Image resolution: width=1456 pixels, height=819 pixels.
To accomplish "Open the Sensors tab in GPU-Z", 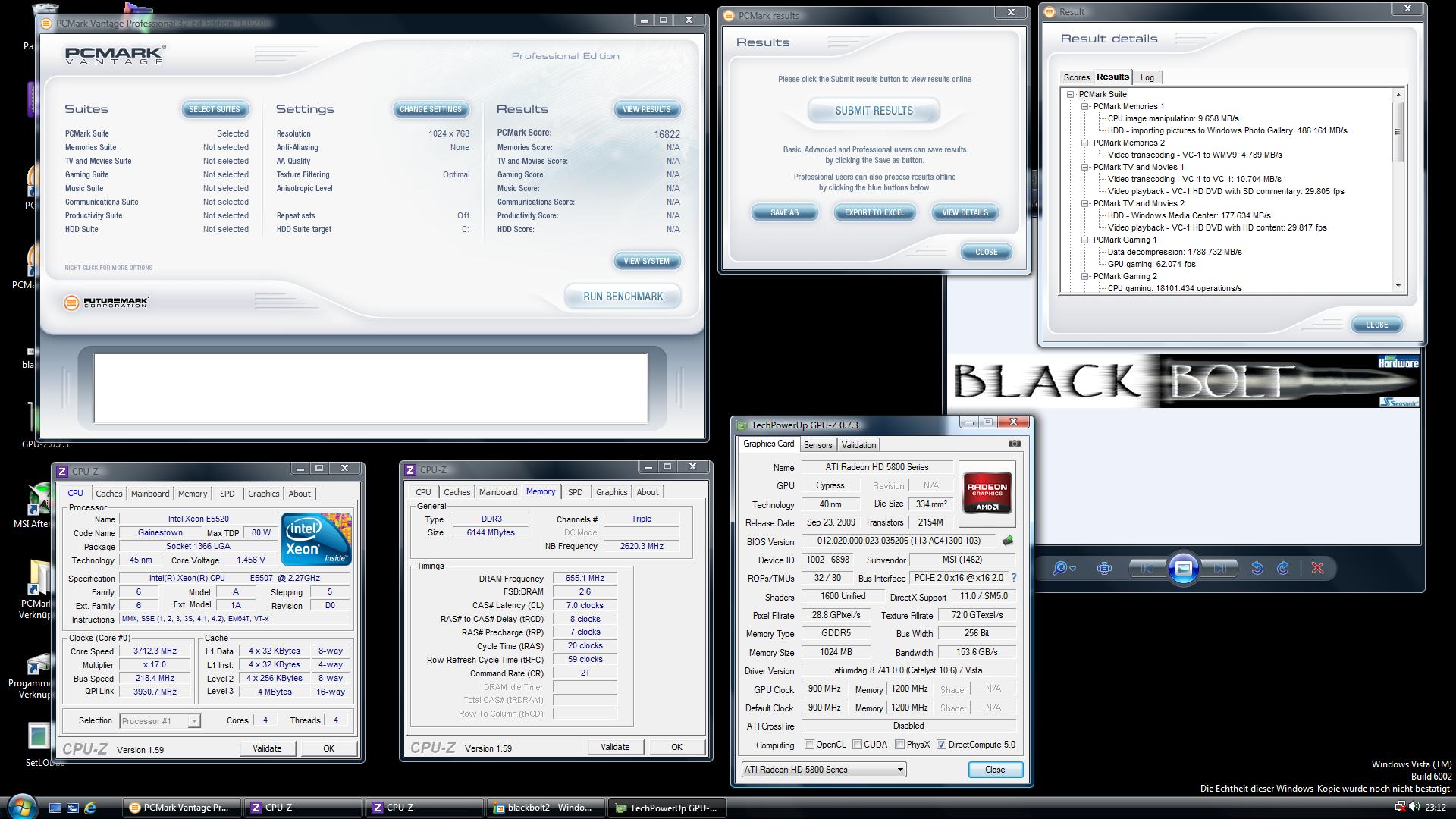I will 817,445.
